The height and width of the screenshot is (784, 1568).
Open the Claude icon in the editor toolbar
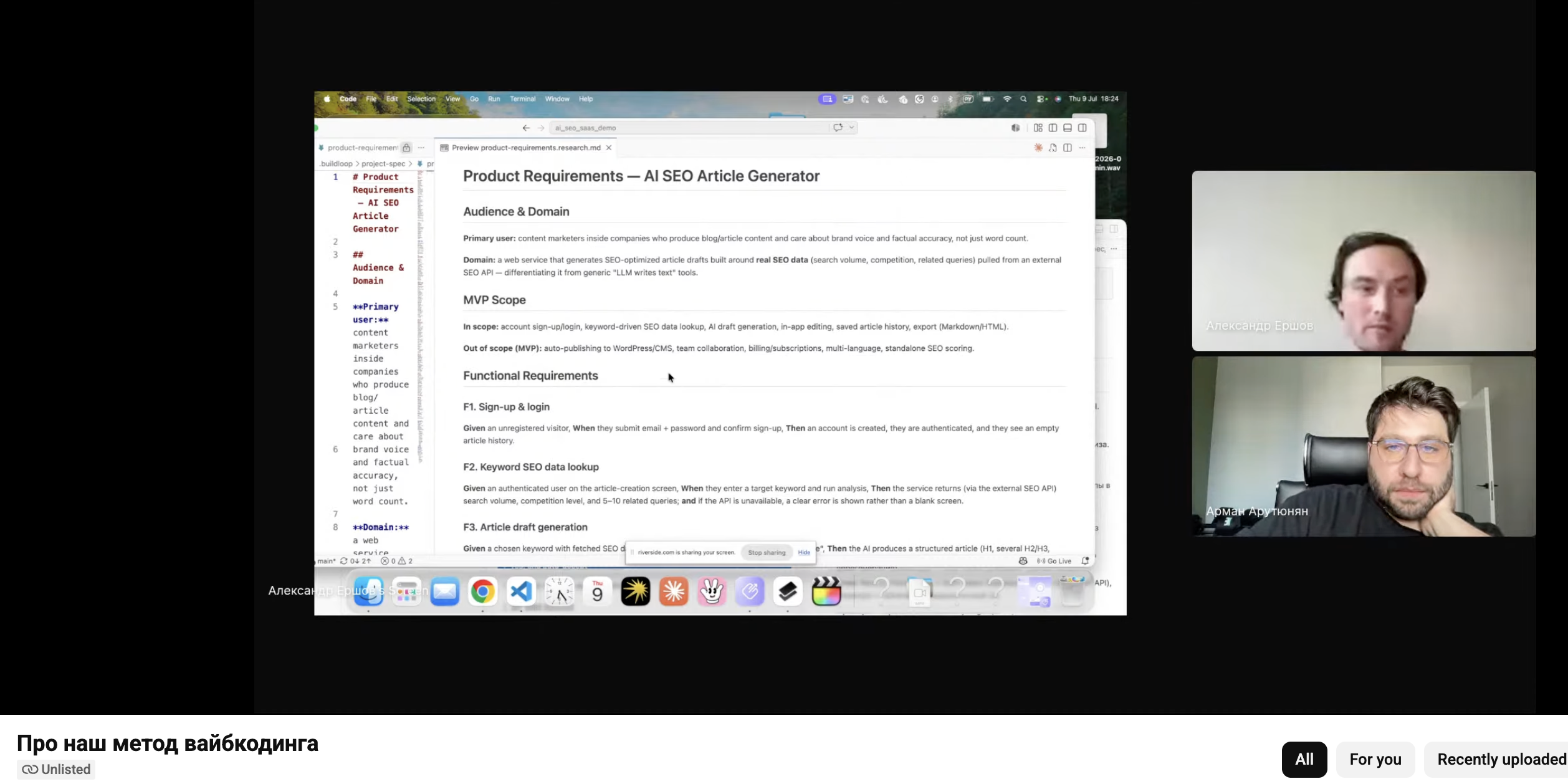pyautogui.click(x=1038, y=148)
